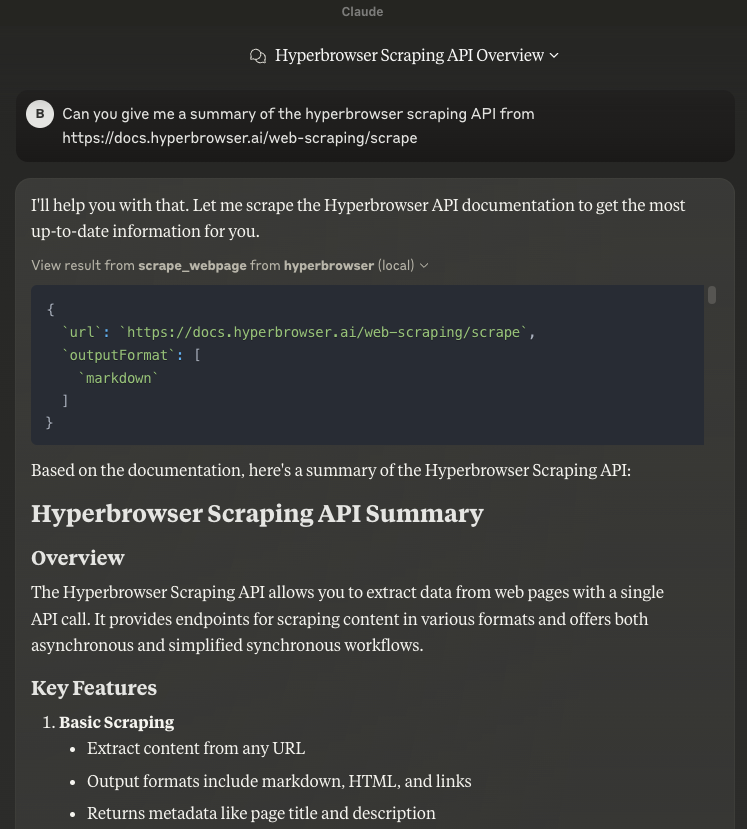
Task: Click the 'I'll help you with that' reply text
Action: coord(358,218)
